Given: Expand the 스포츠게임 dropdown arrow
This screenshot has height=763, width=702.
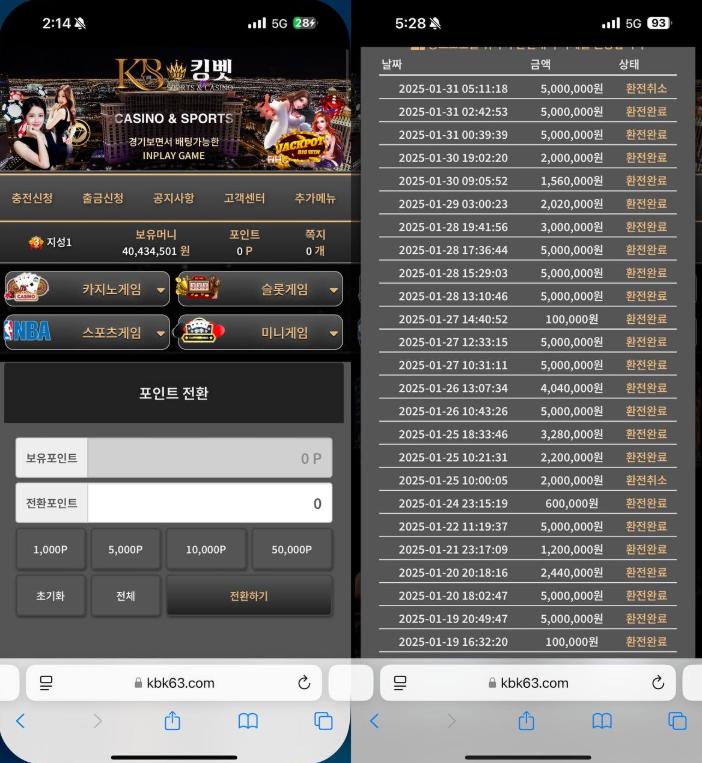Looking at the screenshot, I should point(161,333).
